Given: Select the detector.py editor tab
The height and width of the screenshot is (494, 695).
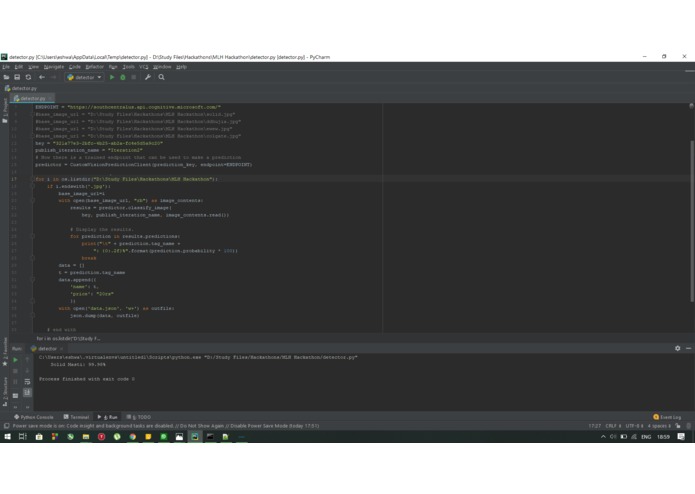Looking at the screenshot, I should [x=30, y=98].
